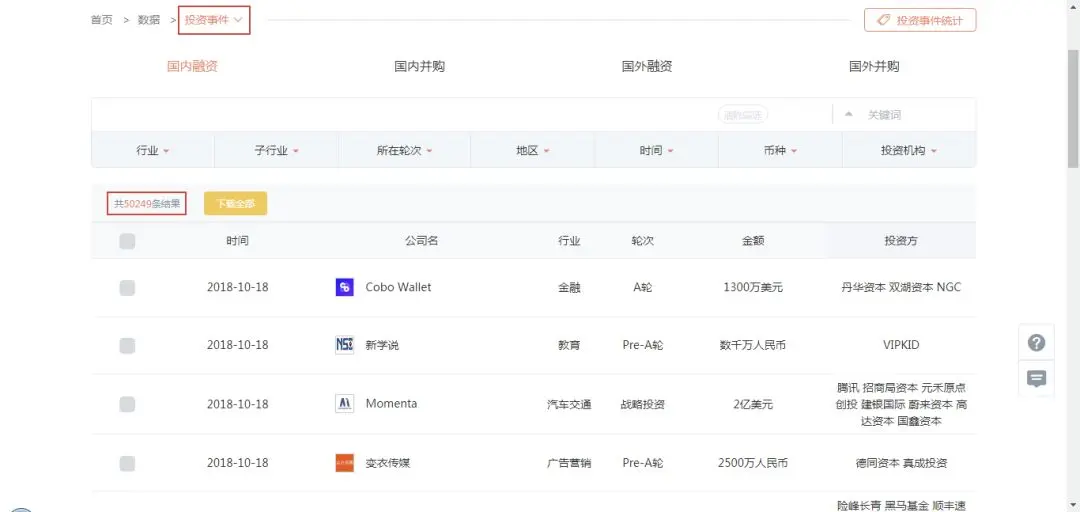The height and width of the screenshot is (512, 1080).
Task: Click the Pre-A轮 cell in 新学说 row
Action: [x=643, y=345]
